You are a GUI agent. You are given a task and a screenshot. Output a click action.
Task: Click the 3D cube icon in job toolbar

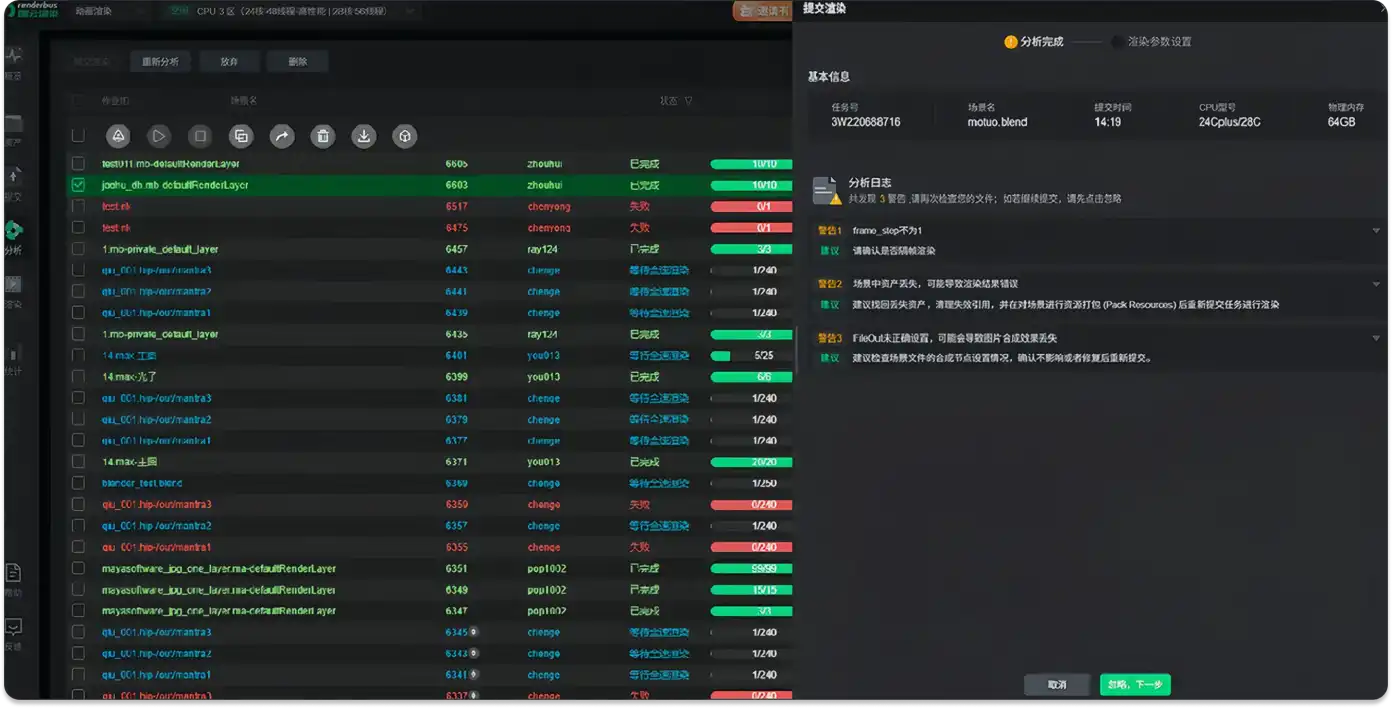(405, 137)
